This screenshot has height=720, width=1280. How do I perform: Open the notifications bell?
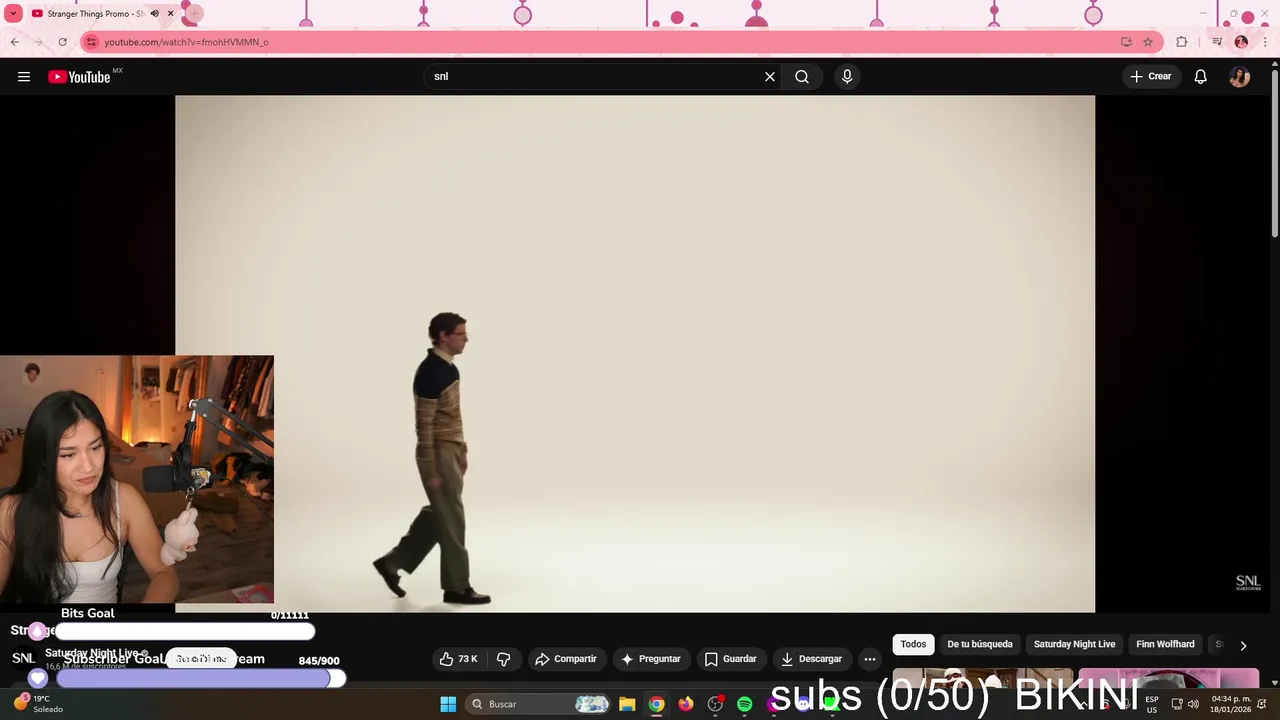pyautogui.click(x=1201, y=77)
